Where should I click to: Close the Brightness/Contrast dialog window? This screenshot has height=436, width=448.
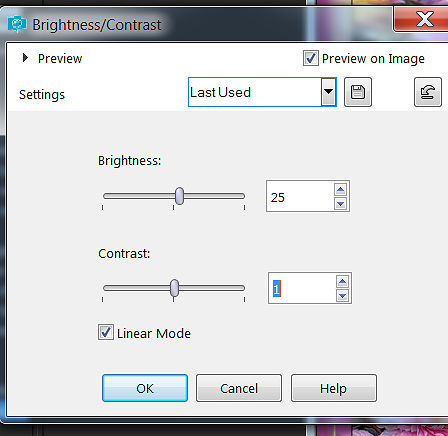tap(423, 19)
